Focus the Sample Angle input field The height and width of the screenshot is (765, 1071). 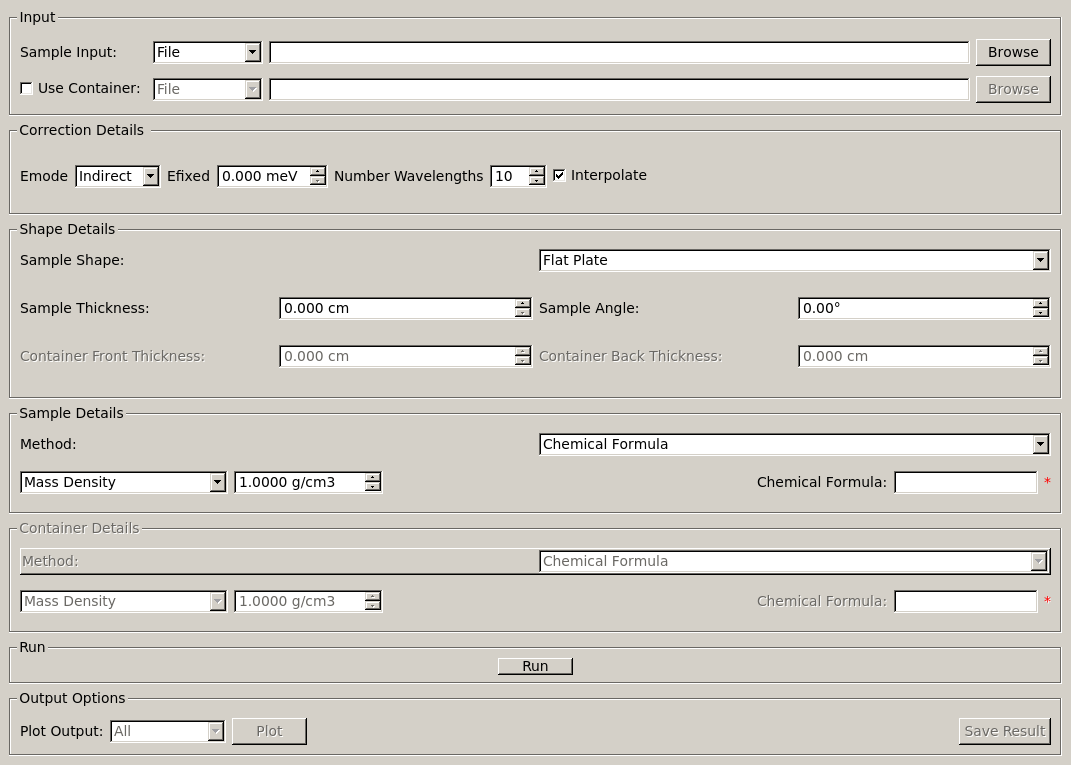pos(914,308)
